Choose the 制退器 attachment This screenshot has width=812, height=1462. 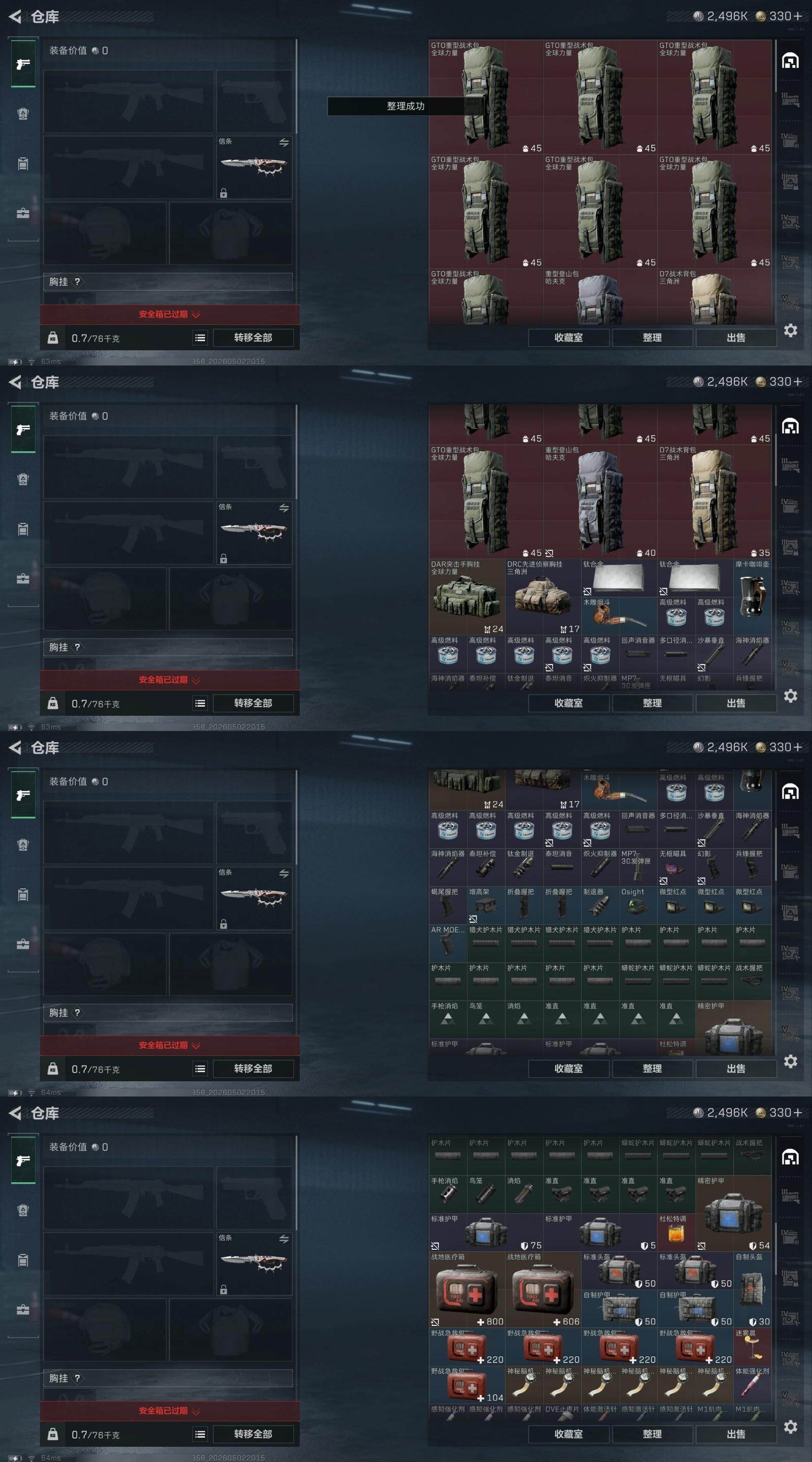point(600,905)
